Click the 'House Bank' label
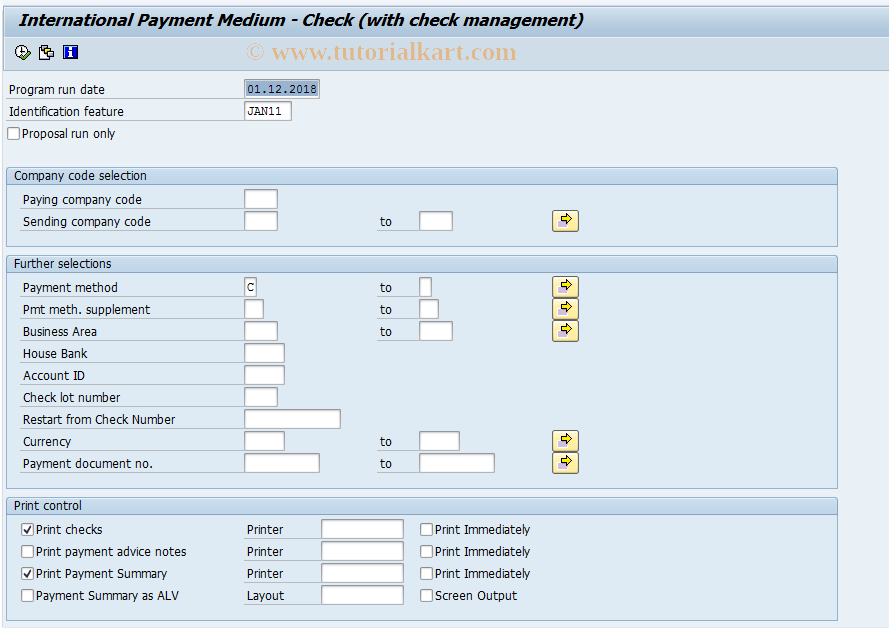 (x=55, y=354)
